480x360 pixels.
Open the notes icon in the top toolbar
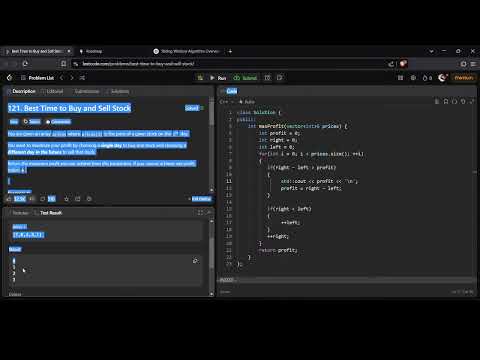280,78
